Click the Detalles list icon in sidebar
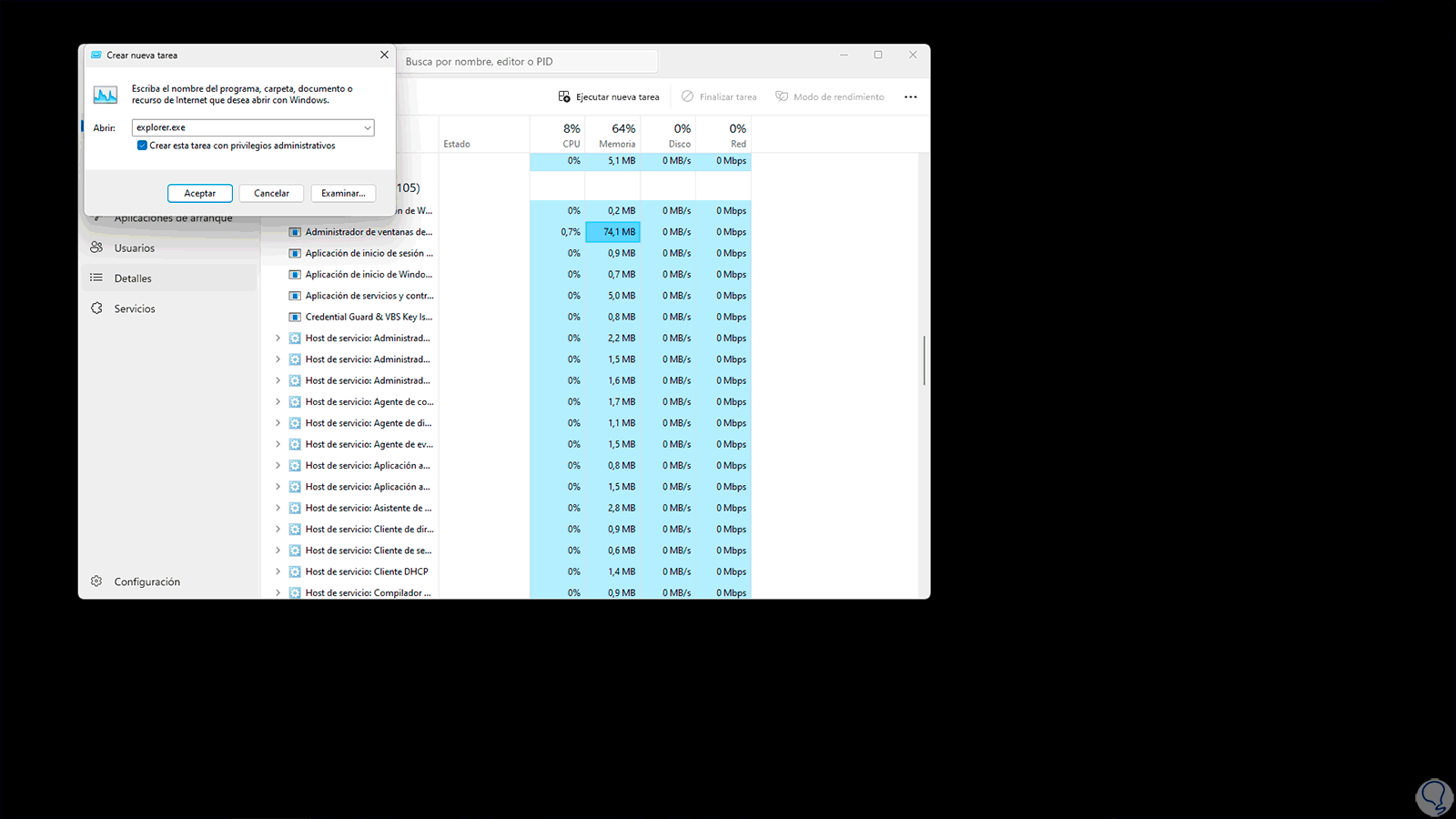The image size is (1456, 819). (x=96, y=278)
